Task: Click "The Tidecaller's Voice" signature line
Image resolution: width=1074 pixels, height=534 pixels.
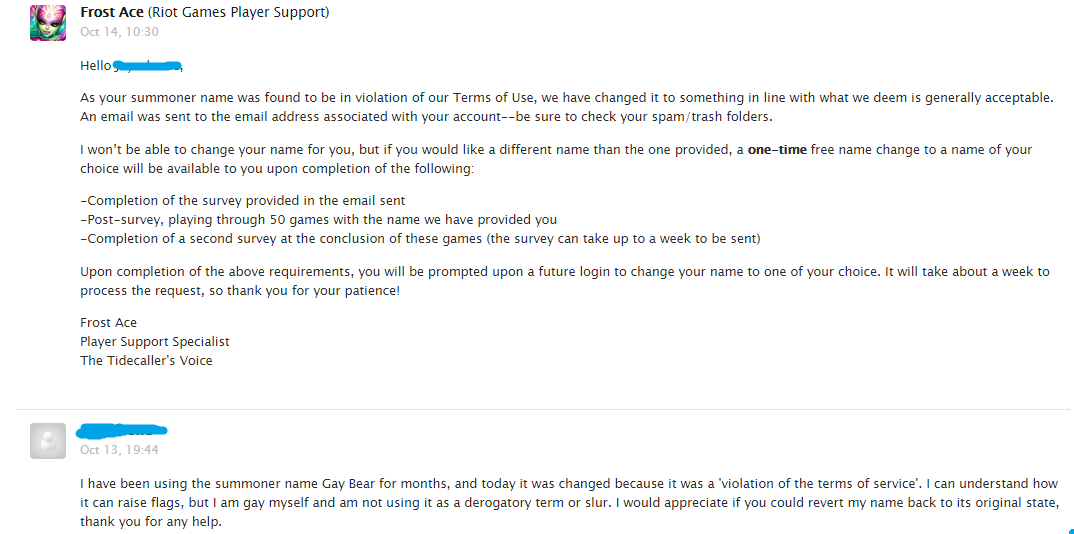Action: click(146, 361)
